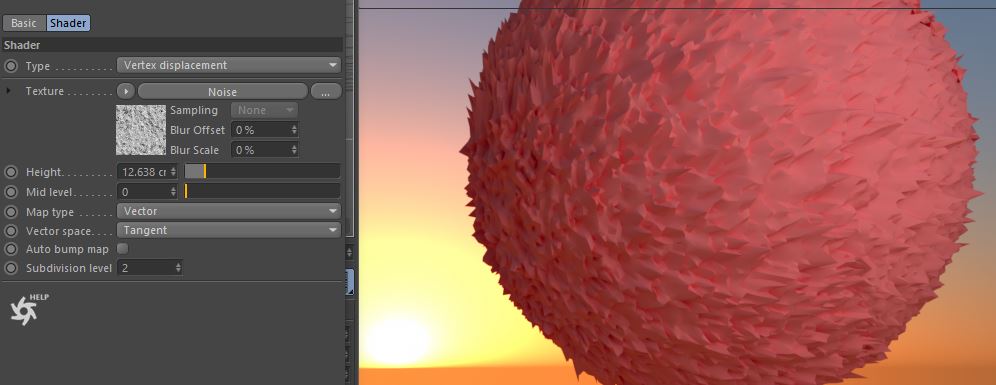Toggle the Mid level animation dot
The width and height of the screenshot is (996, 385).
11,192
